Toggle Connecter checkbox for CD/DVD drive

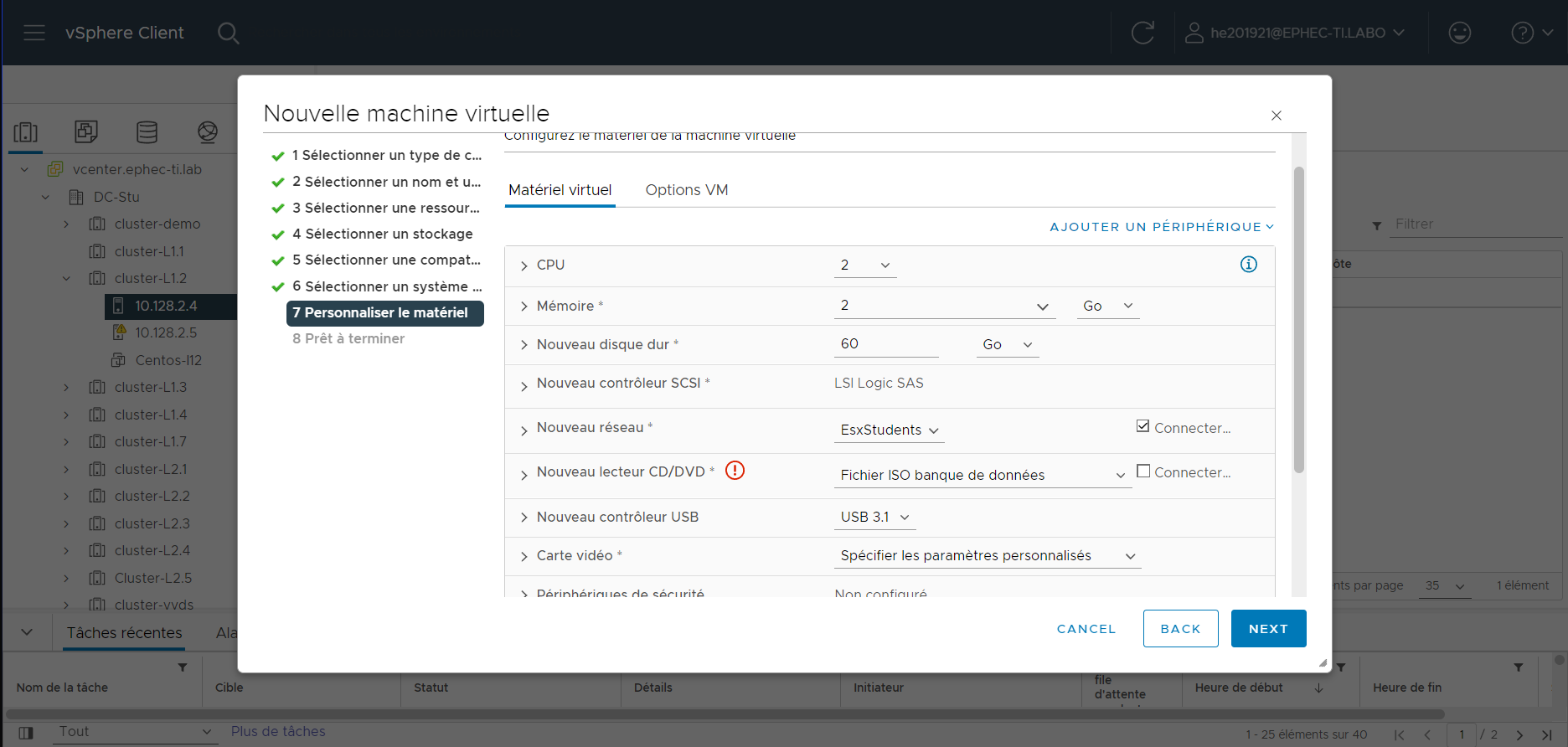click(1142, 471)
